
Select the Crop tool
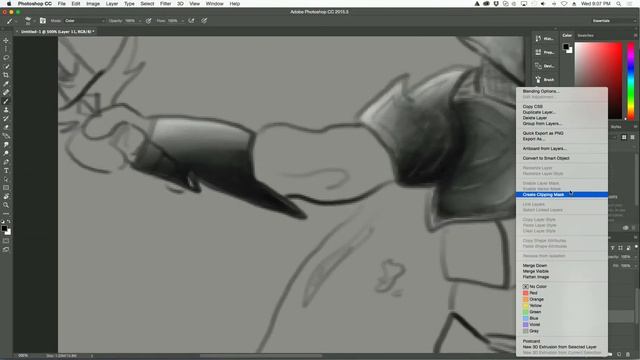click(6, 75)
